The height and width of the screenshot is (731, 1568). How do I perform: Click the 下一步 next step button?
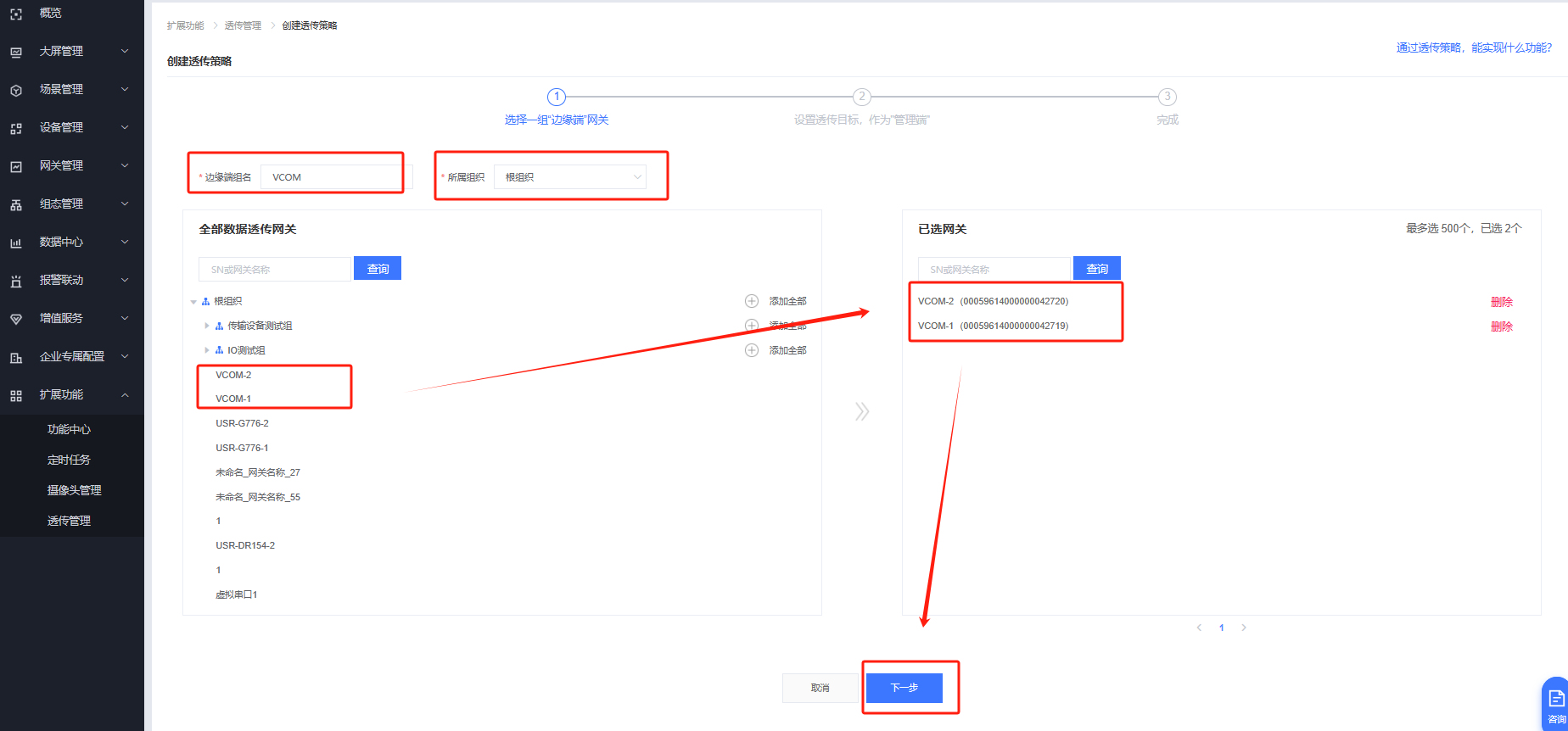point(904,688)
